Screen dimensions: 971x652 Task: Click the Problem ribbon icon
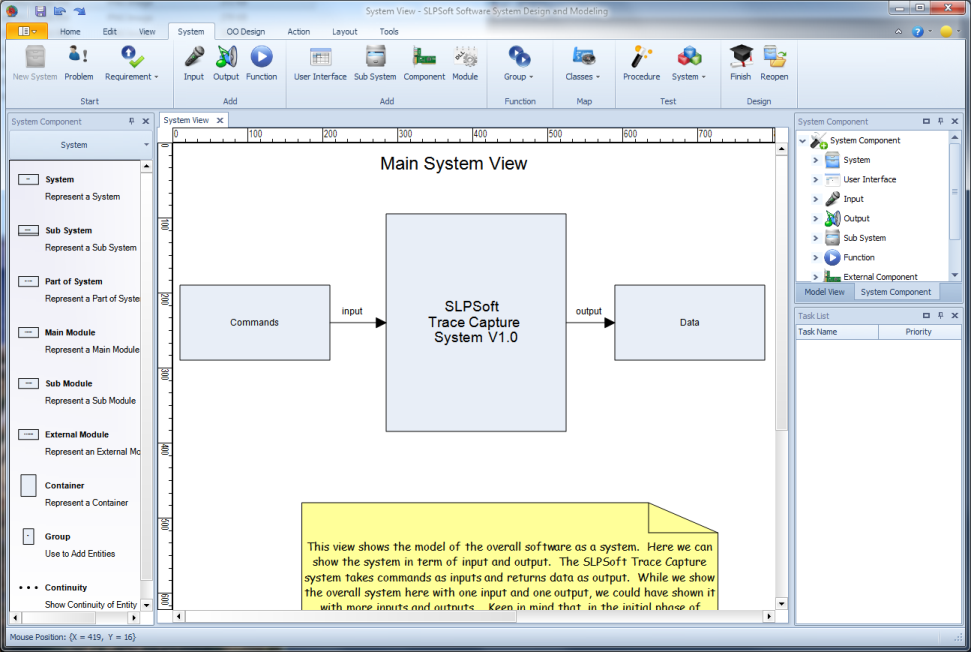click(79, 63)
